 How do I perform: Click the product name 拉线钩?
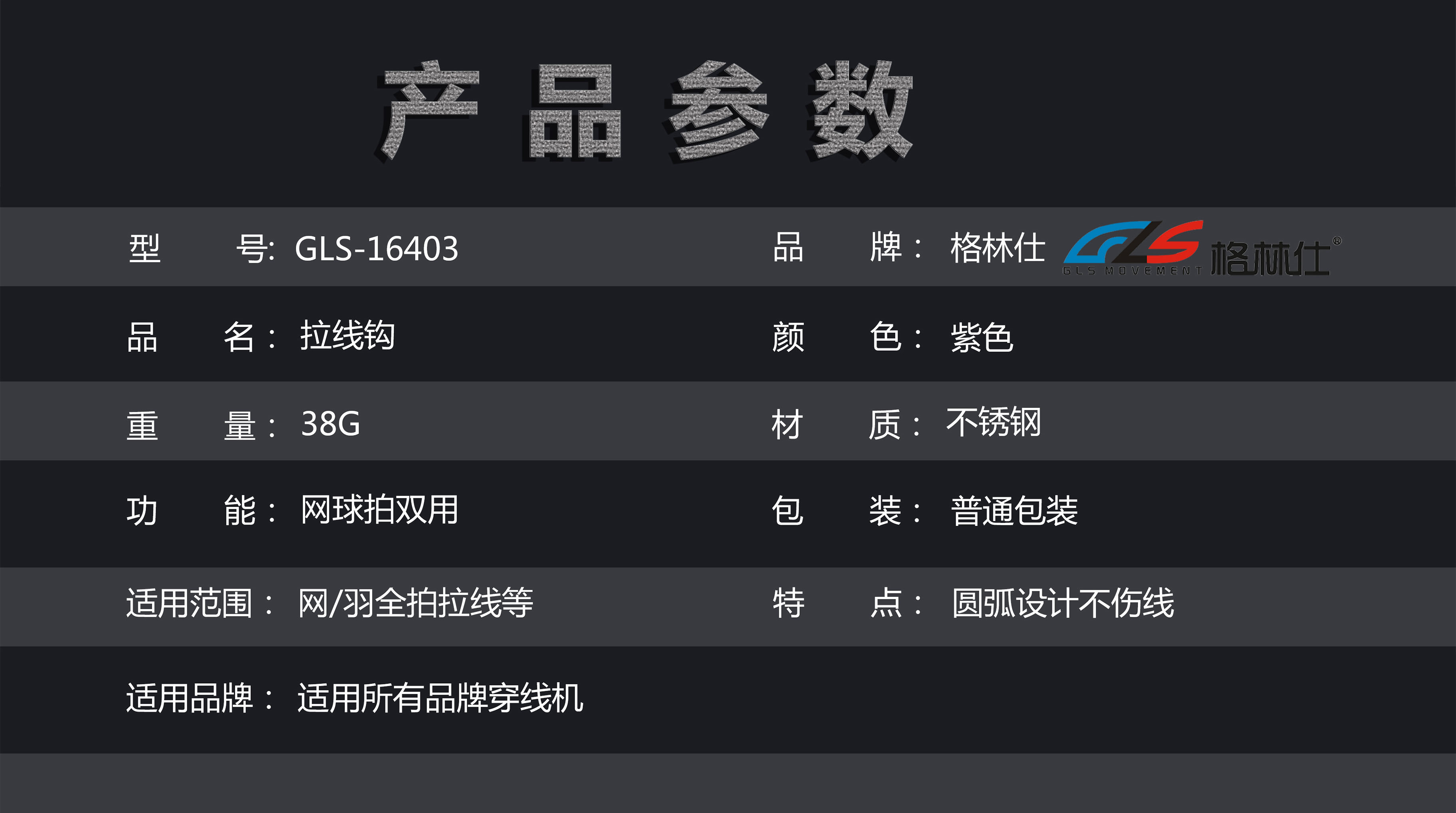(347, 336)
